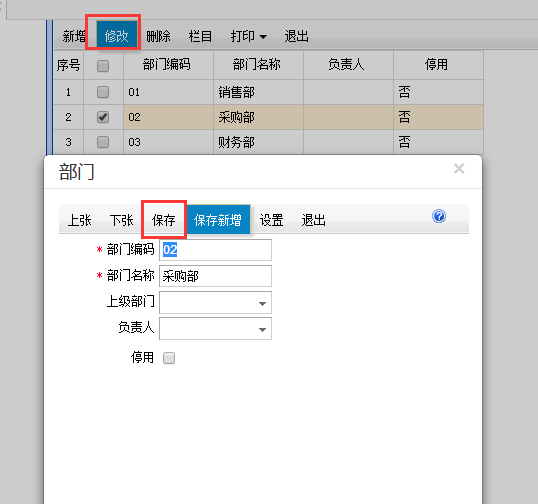
Task: Uncheck the checkbox for row 采购部
Action: pyautogui.click(x=103, y=117)
